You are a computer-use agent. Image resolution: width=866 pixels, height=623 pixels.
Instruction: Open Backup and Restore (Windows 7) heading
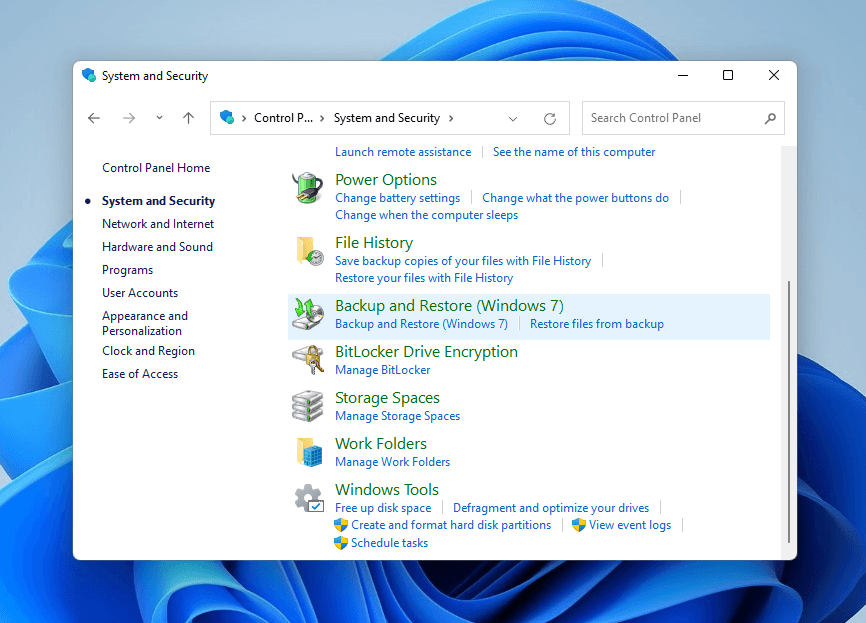pyautogui.click(x=450, y=305)
